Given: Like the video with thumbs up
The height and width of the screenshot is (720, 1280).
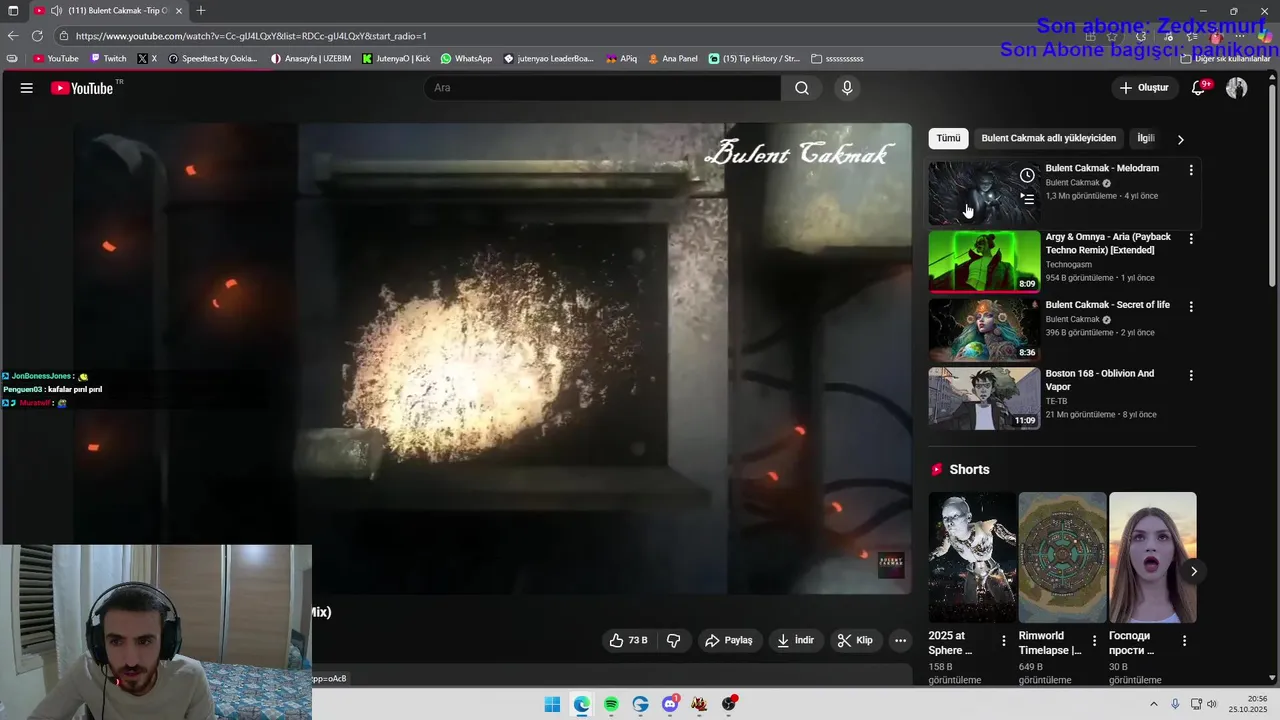Looking at the screenshot, I should coord(629,640).
